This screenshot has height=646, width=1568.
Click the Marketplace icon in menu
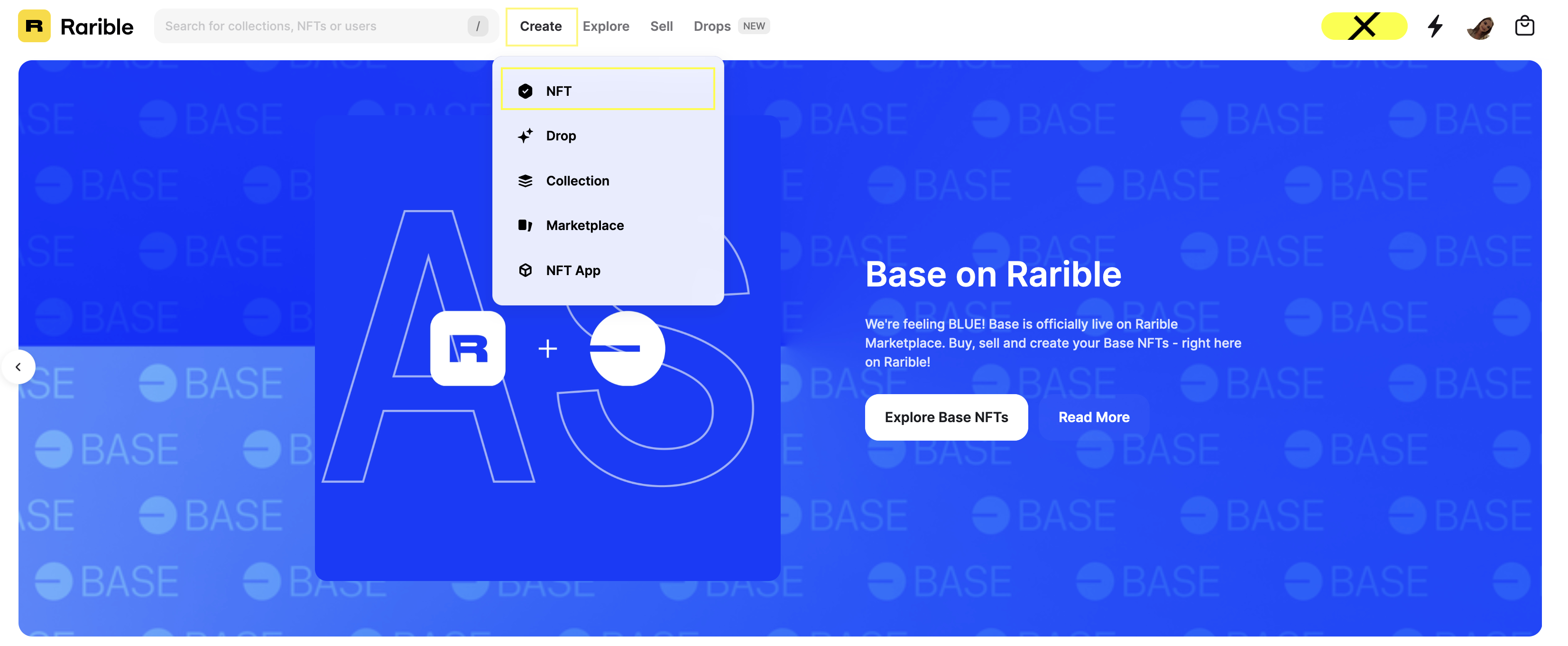[x=526, y=225]
